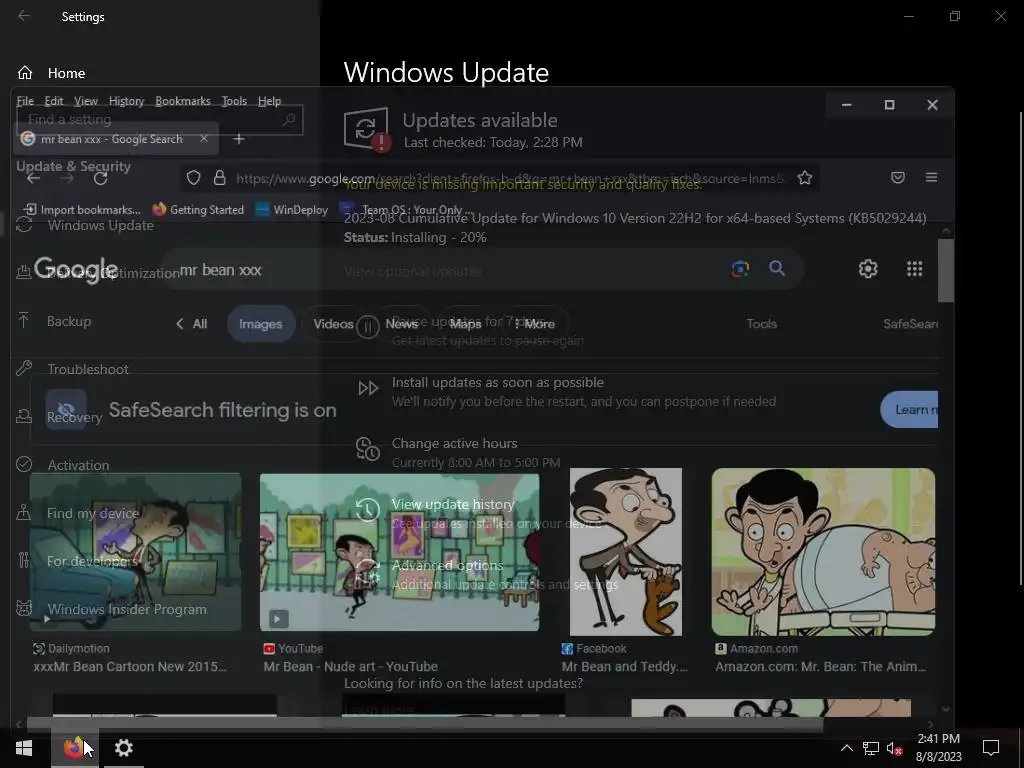The width and height of the screenshot is (1024, 768).
Task: Open the Windows Start menu
Action: (24, 748)
